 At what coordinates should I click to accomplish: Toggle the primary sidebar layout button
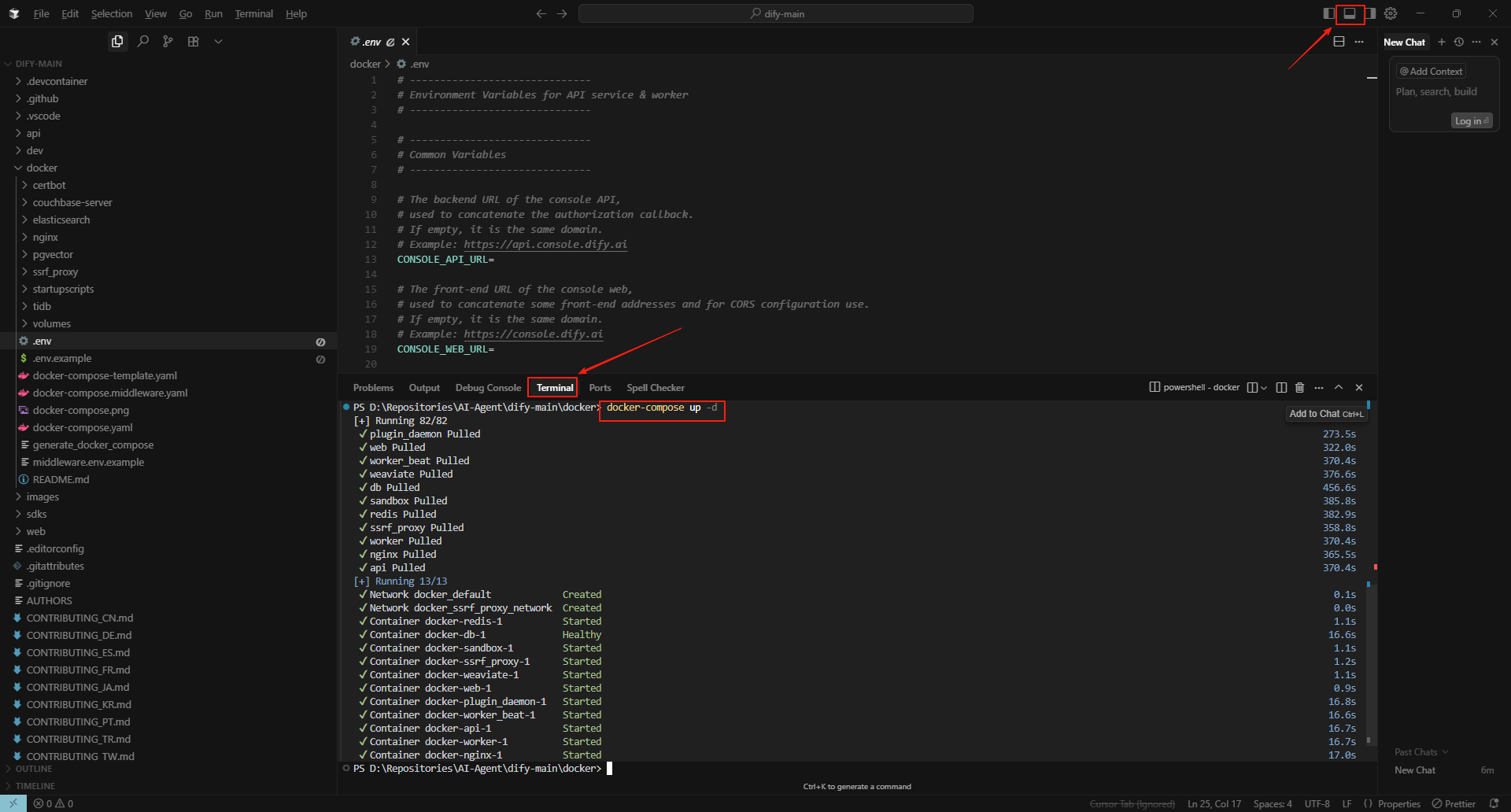click(x=1329, y=13)
